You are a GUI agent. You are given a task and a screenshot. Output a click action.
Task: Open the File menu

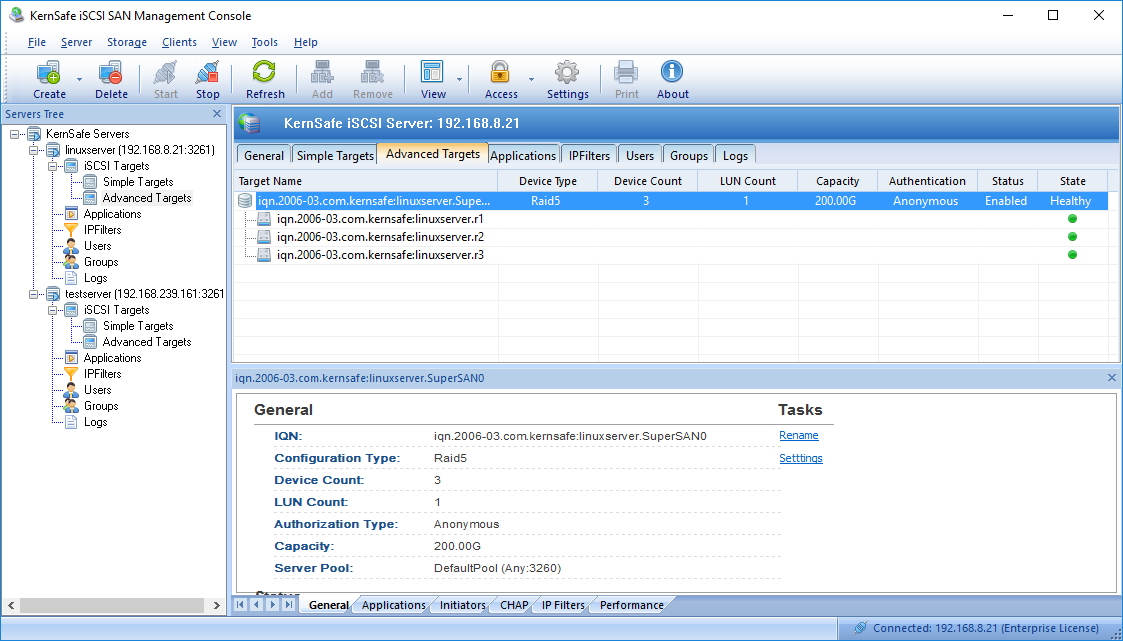(37, 42)
